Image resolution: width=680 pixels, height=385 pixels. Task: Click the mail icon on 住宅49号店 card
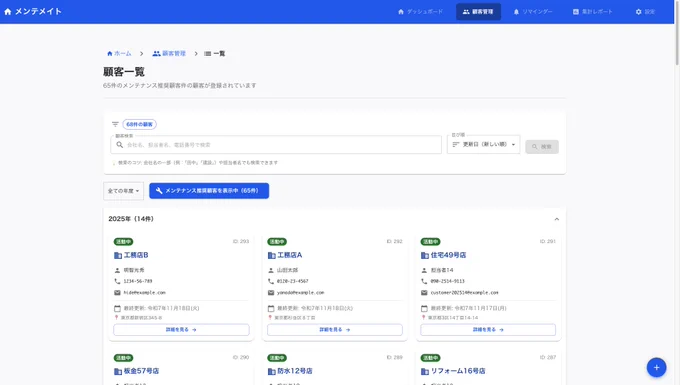(x=424, y=293)
